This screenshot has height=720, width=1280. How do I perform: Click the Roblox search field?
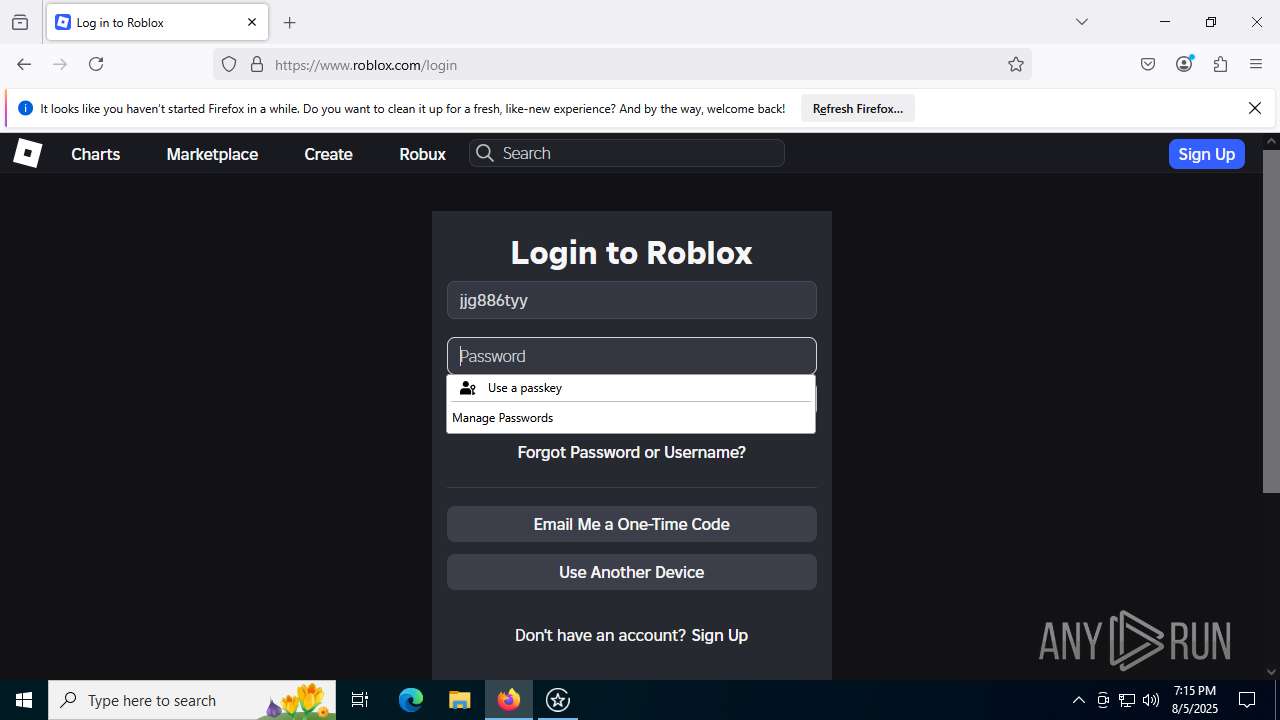coord(627,153)
